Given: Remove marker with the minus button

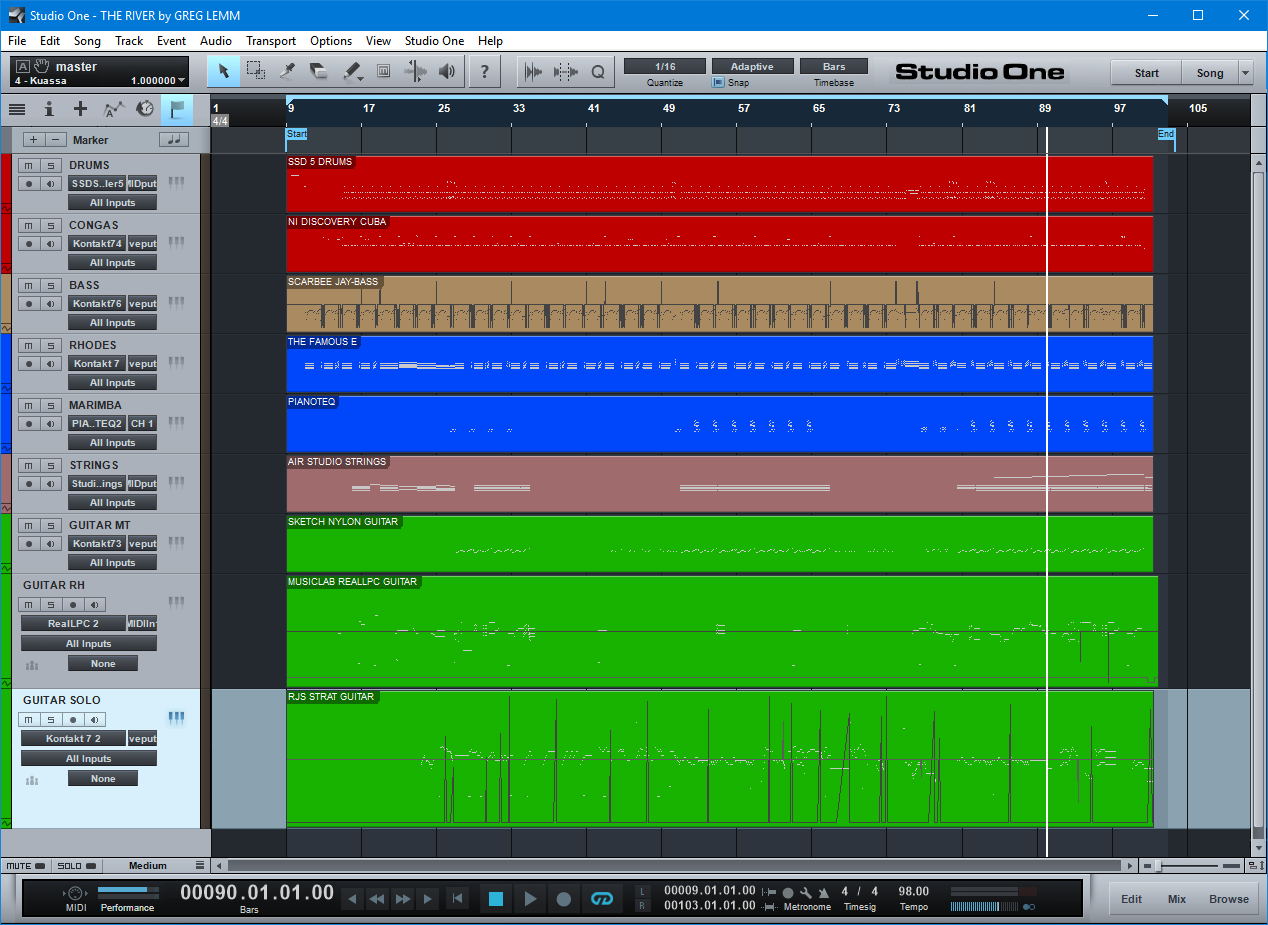Looking at the screenshot, I should pos(56,140).
